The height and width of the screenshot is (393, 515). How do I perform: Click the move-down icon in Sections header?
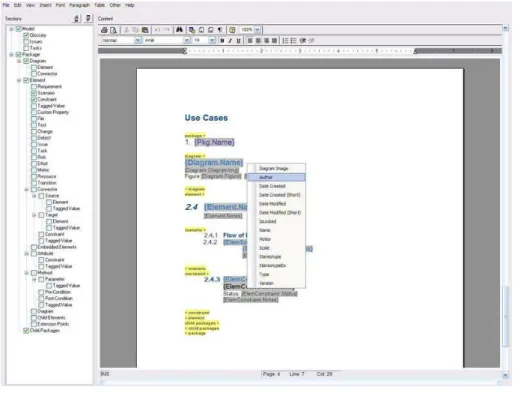(88, 18)
